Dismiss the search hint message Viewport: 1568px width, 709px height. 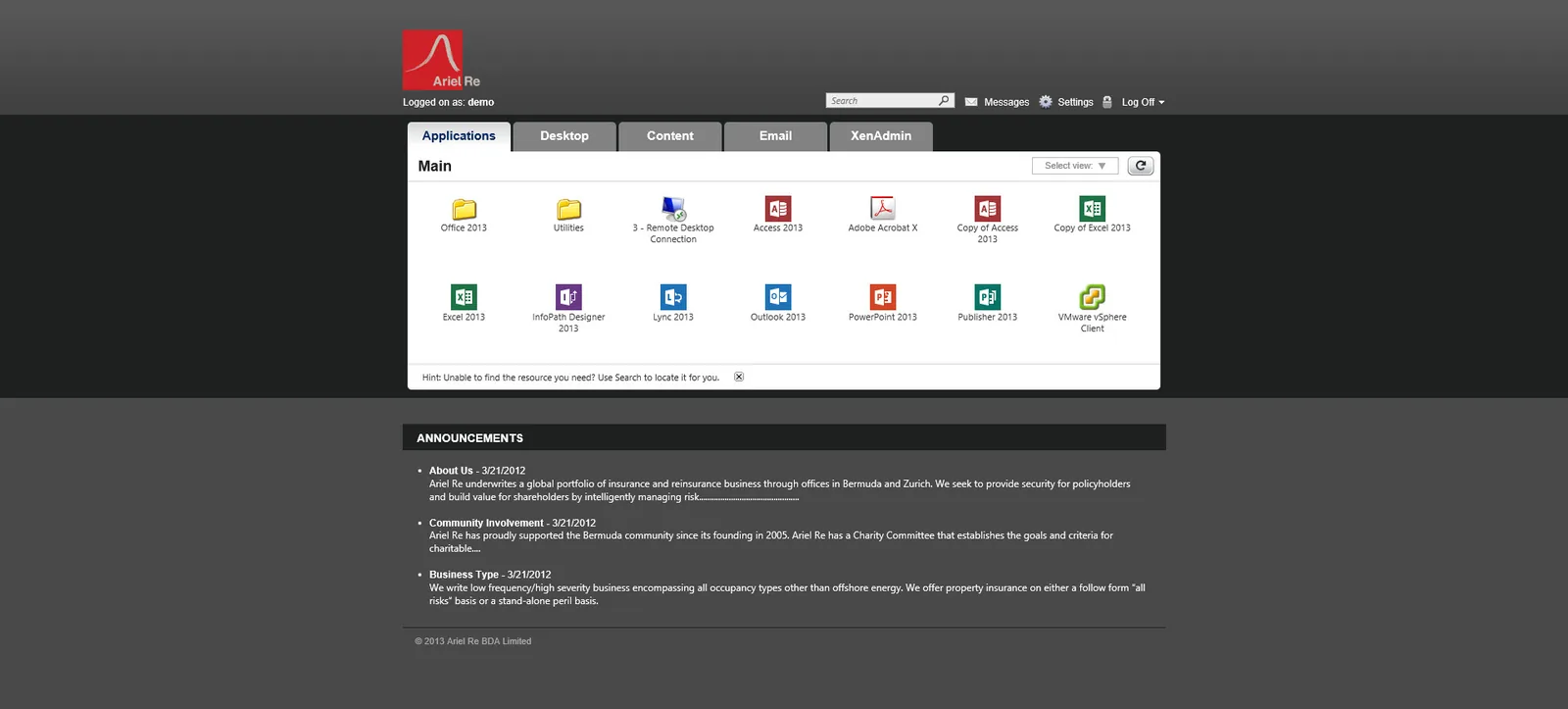pos(739,377)
